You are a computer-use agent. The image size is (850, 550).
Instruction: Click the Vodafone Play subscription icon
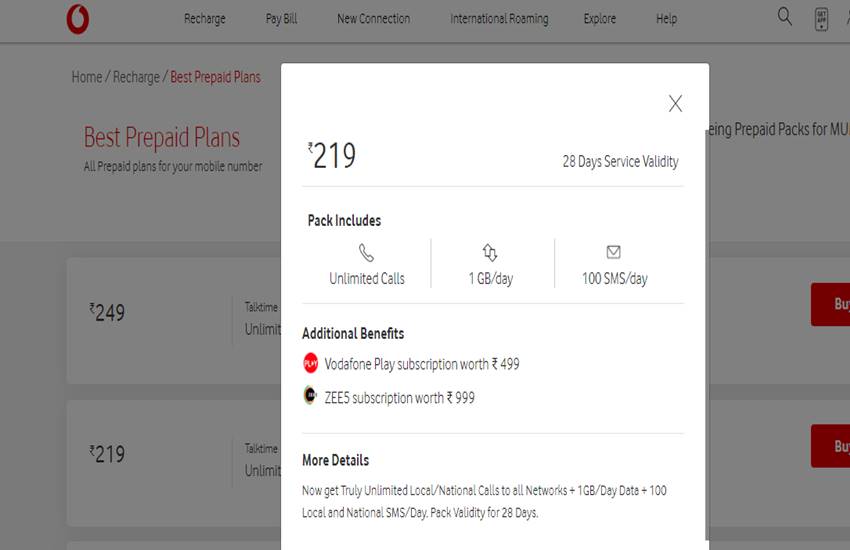pos(311,363)
